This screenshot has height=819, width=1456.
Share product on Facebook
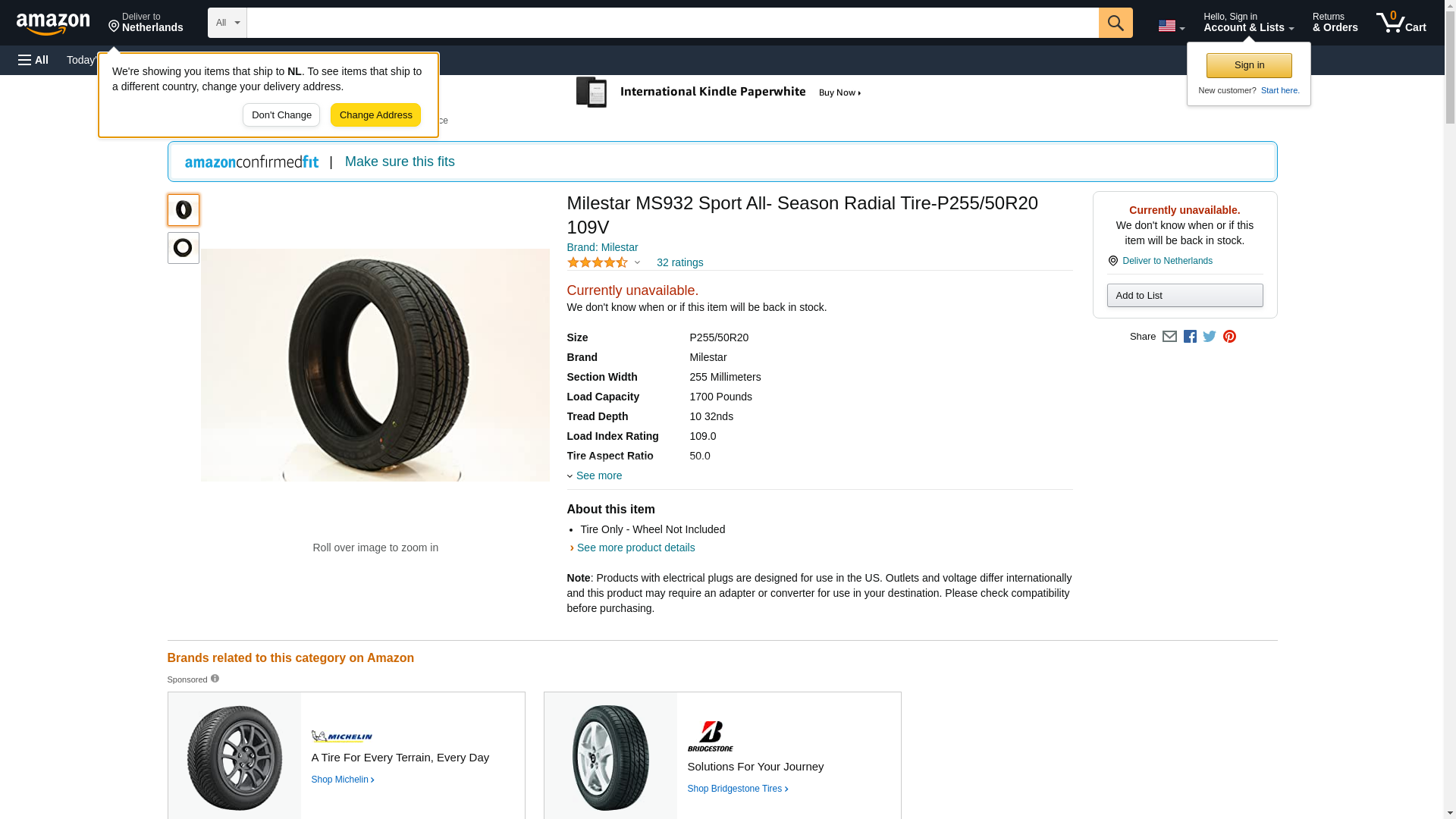[x=1190, y=337]
